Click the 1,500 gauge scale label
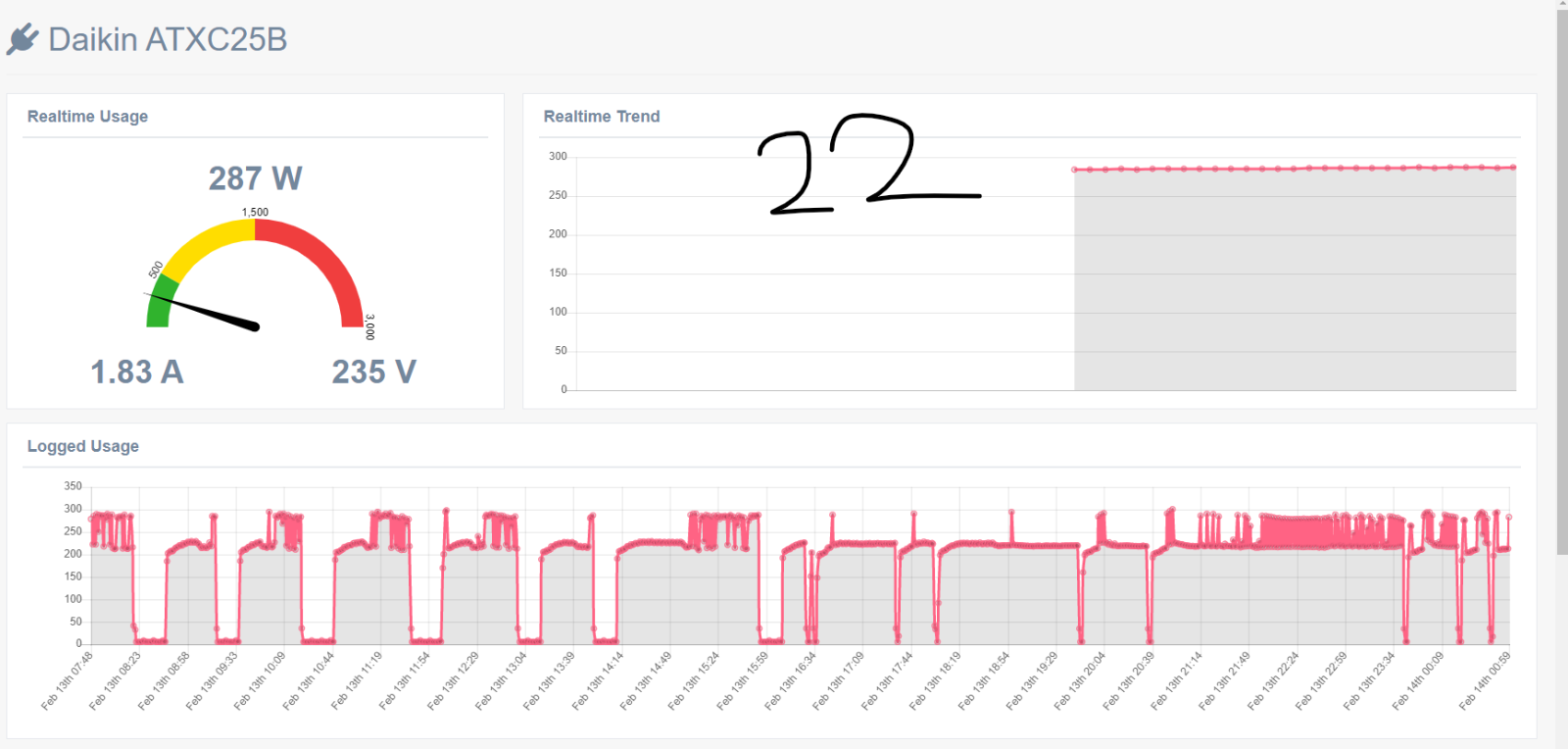 [255, 212]
